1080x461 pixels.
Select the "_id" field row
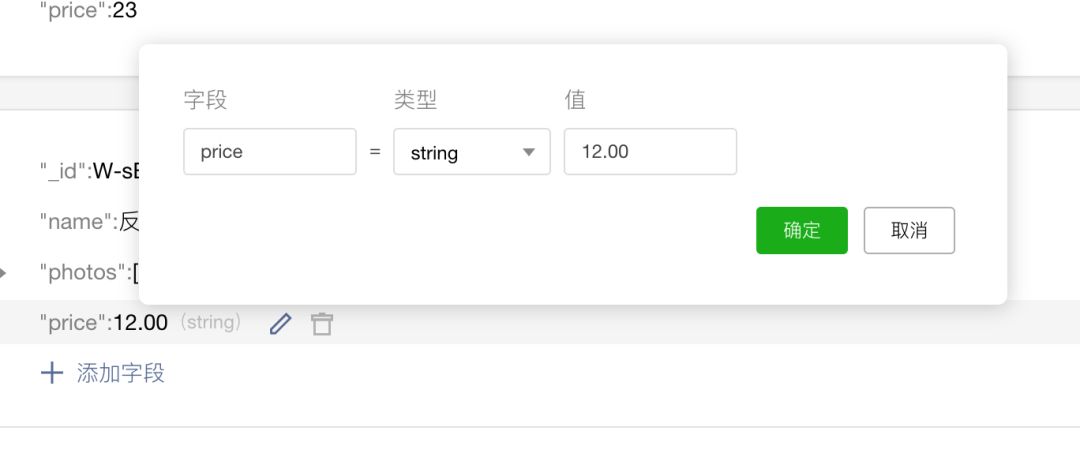(x=90, y=171)
